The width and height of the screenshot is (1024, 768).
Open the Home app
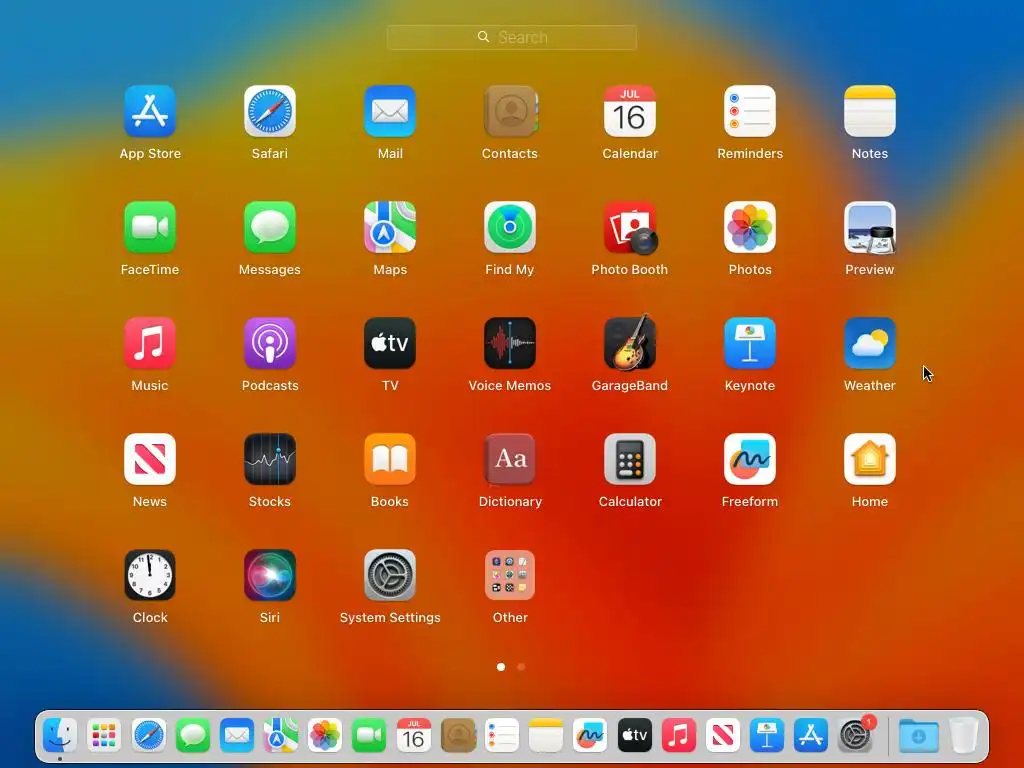click(870, 459)
